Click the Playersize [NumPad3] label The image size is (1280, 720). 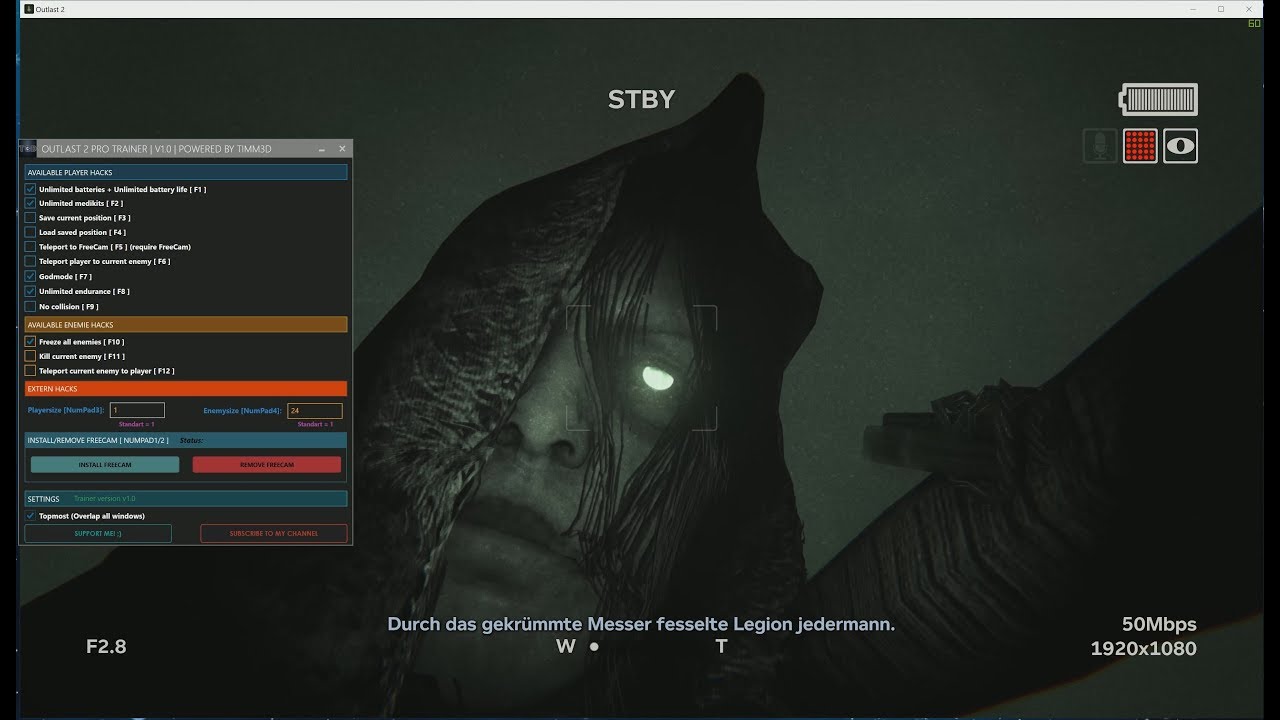coord(66,410)
